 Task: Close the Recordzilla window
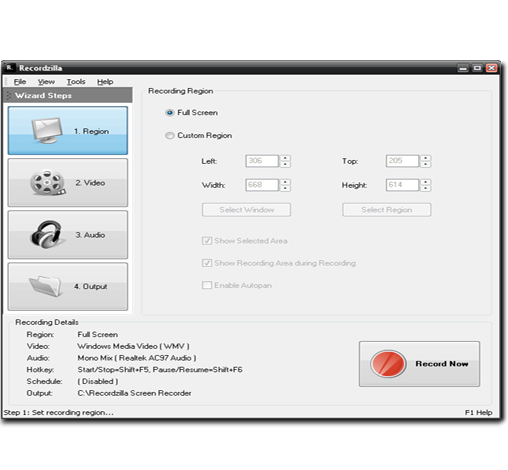[x=492, y=68]
